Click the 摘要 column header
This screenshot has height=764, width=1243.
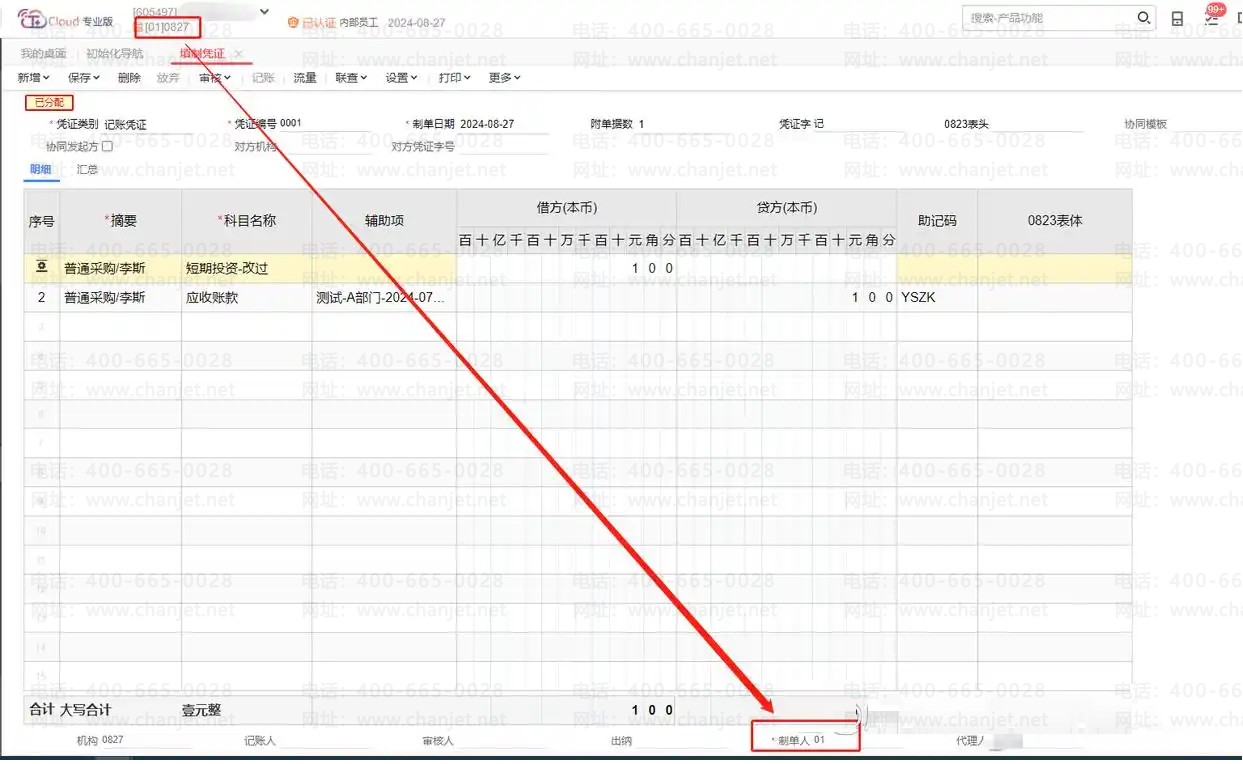point(120,220)
